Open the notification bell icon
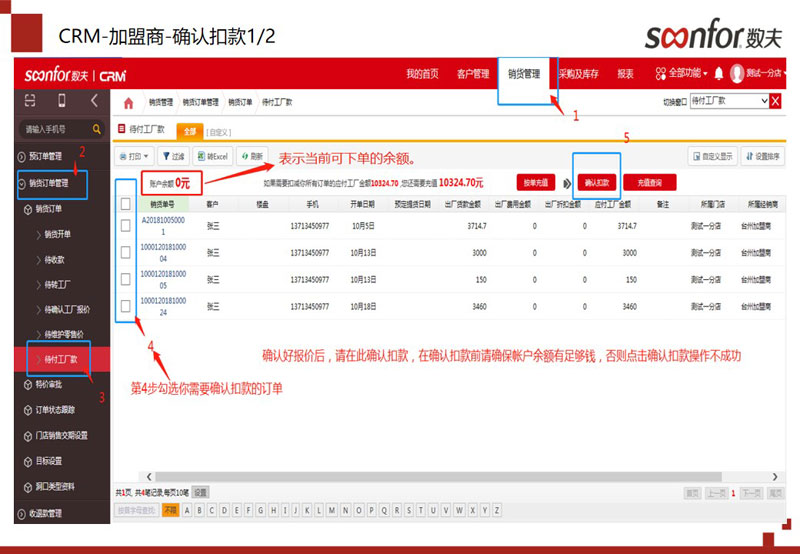The height and width of the screenshot is (554, 800). point(718,73)
